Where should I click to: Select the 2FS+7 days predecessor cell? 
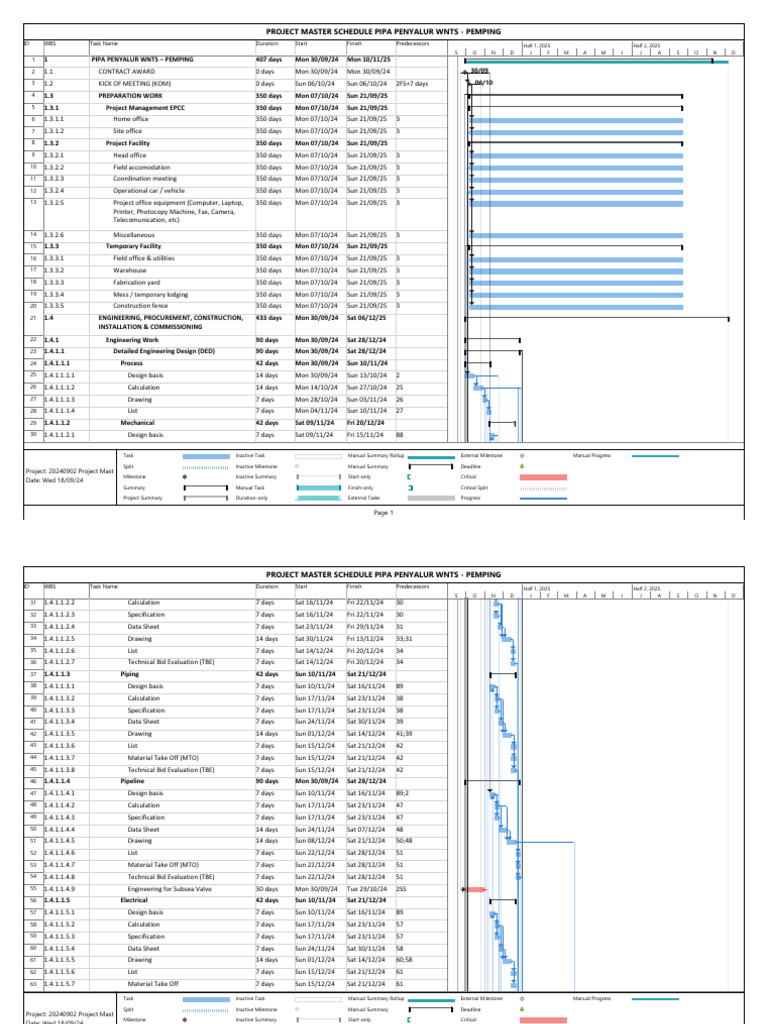tap(412, 84)
